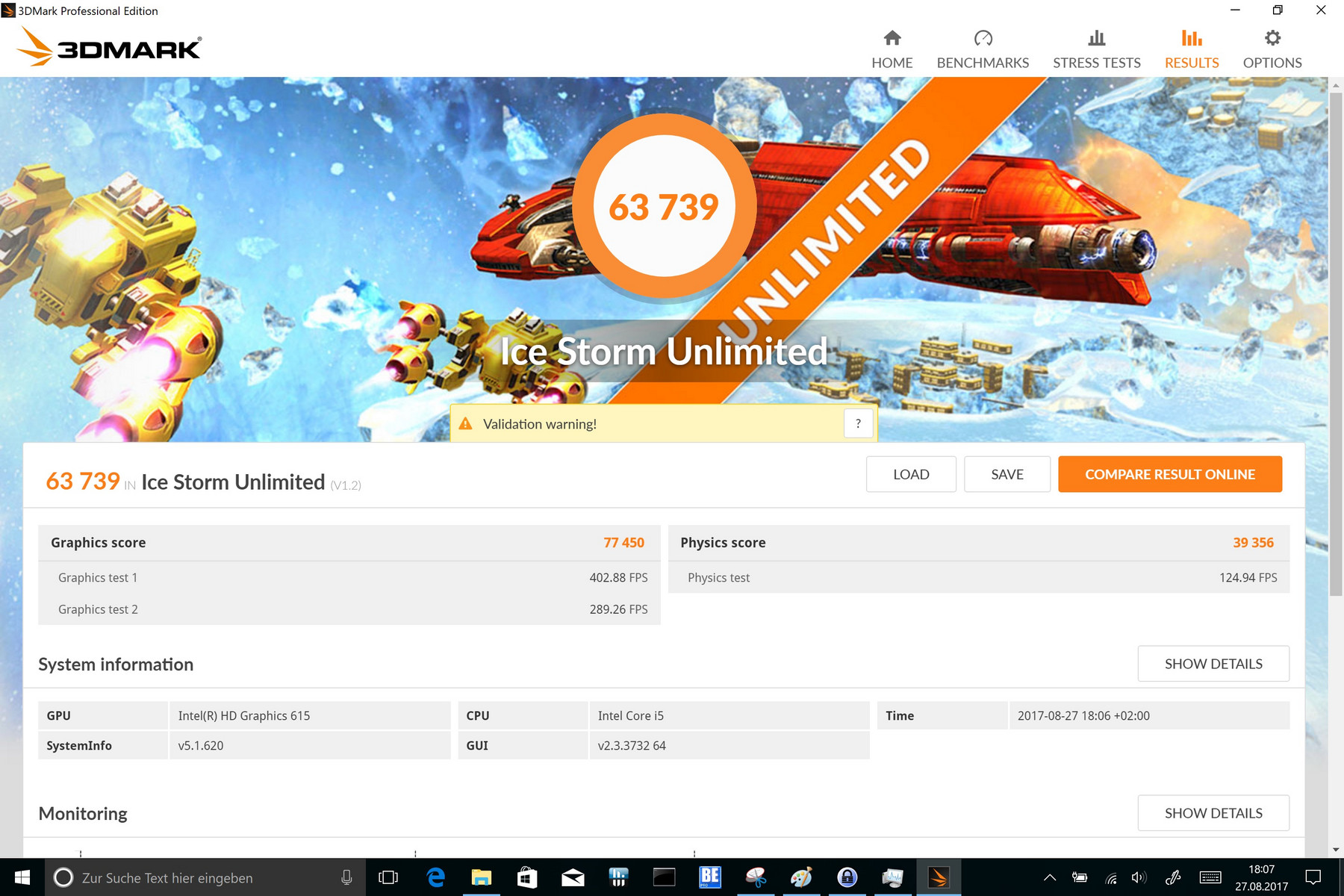The height and width of the screenshot is (896, 1344).
Task: Click the "402.88 FPS" value
Action: 618,578
